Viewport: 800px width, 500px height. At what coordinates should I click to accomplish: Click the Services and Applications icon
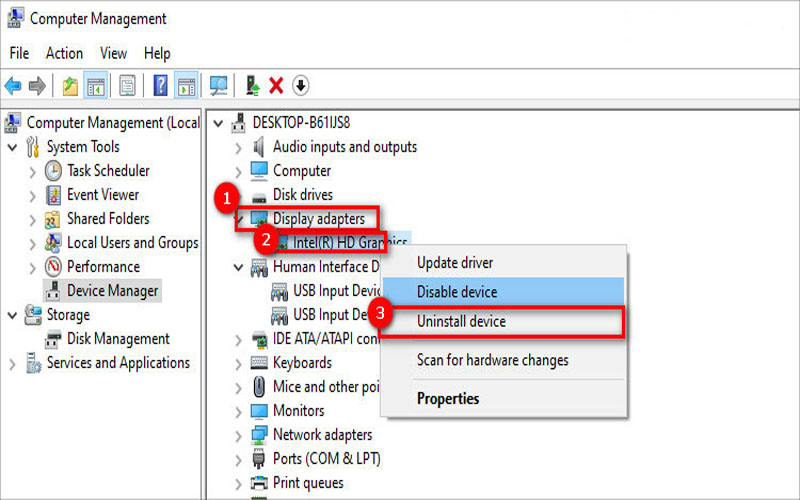[34, 363]
